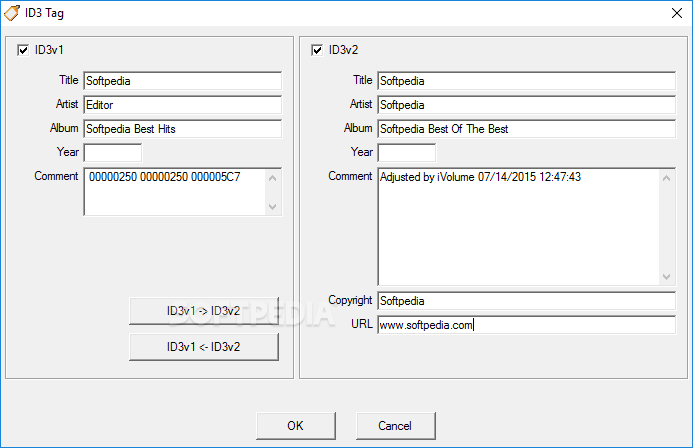Click the ID3v1 Album field

[183, 128]
